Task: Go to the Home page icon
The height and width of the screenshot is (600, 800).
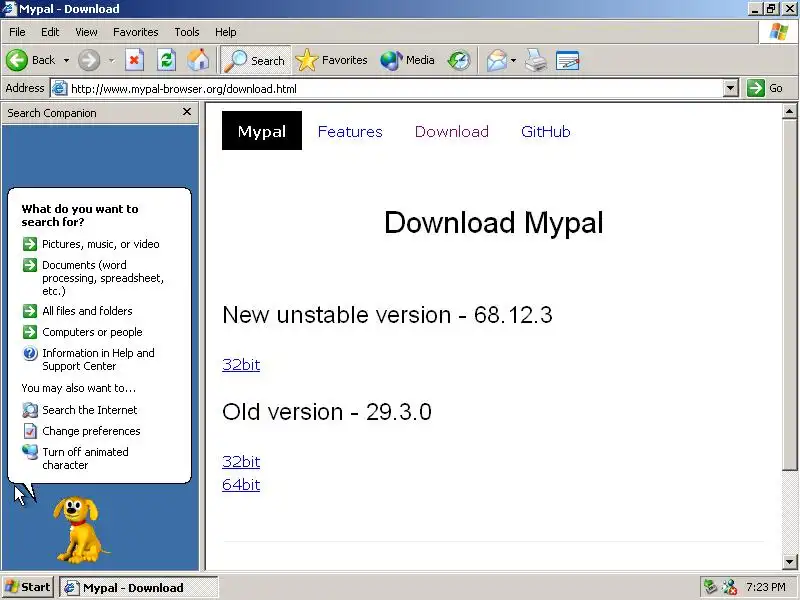Action: click(198, 60)
